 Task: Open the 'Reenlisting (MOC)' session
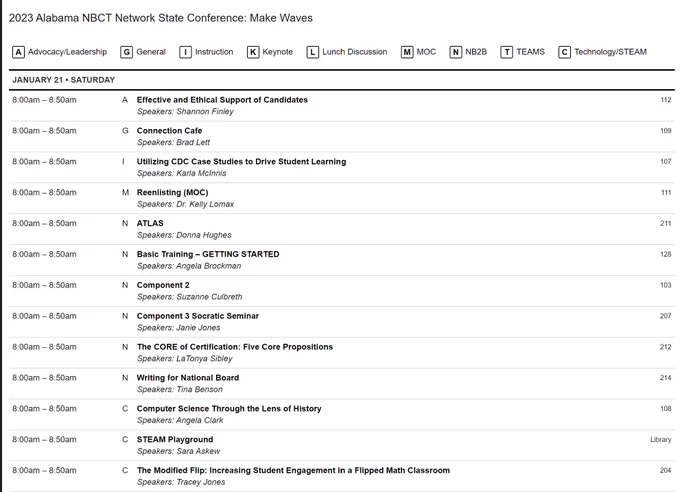click(172, 192)
